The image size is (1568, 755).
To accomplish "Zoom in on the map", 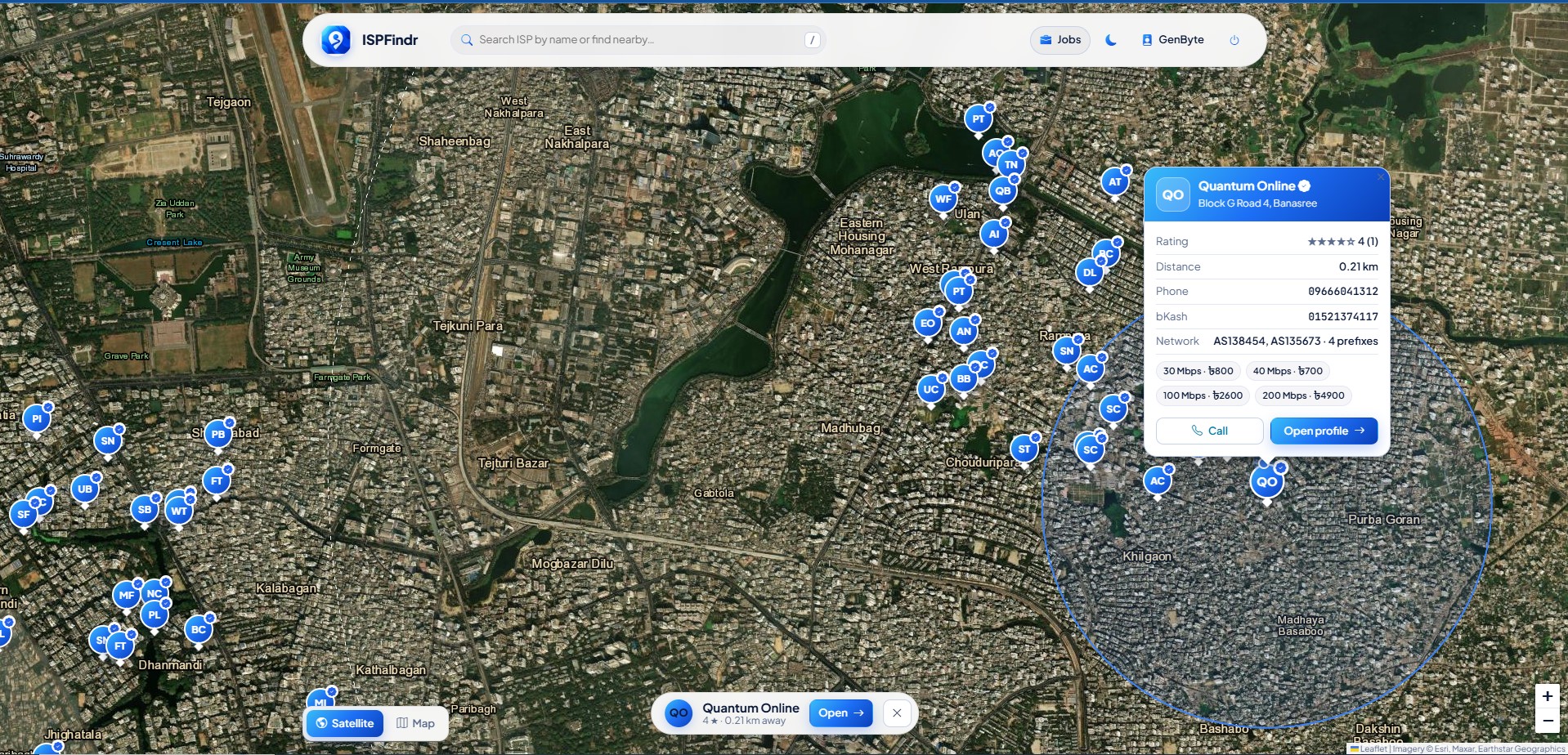I will [x=1548, y=696].
